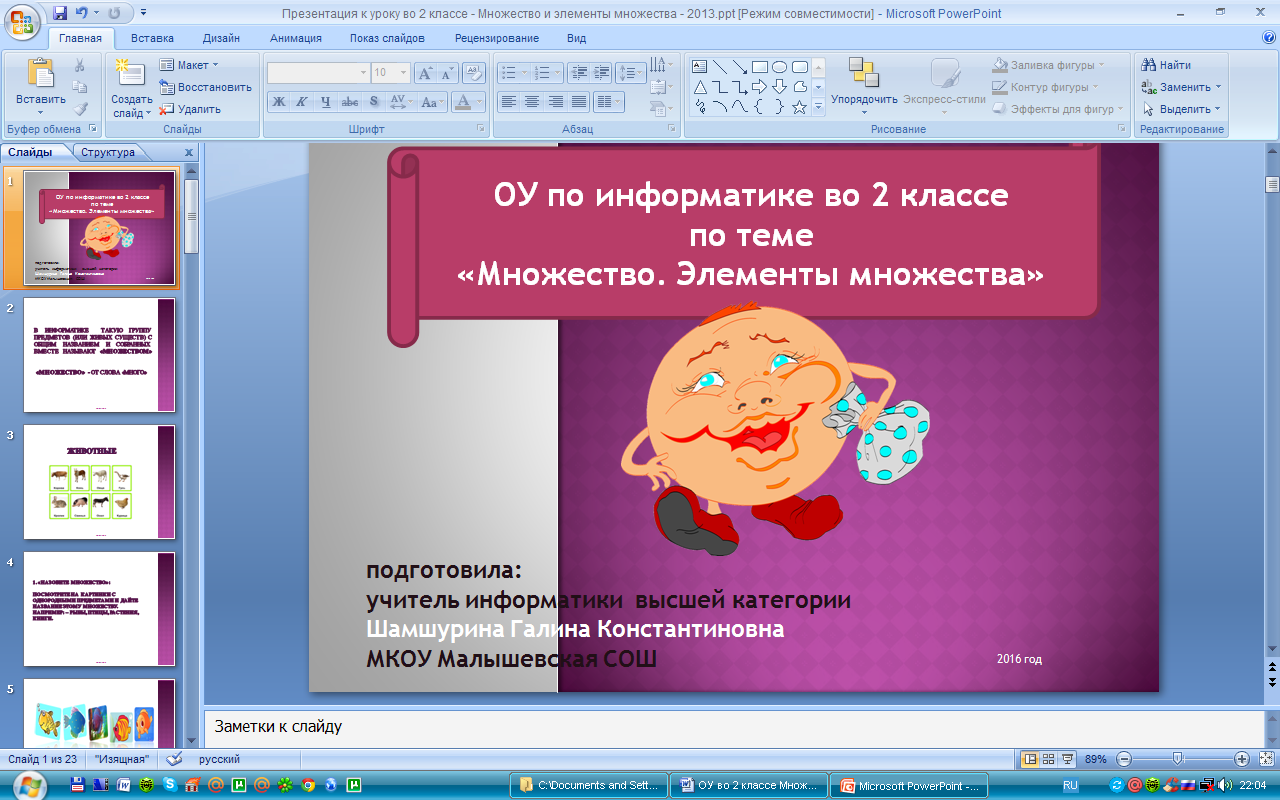
Task: Open the font name combo box
Action: (x=318, y=73)
